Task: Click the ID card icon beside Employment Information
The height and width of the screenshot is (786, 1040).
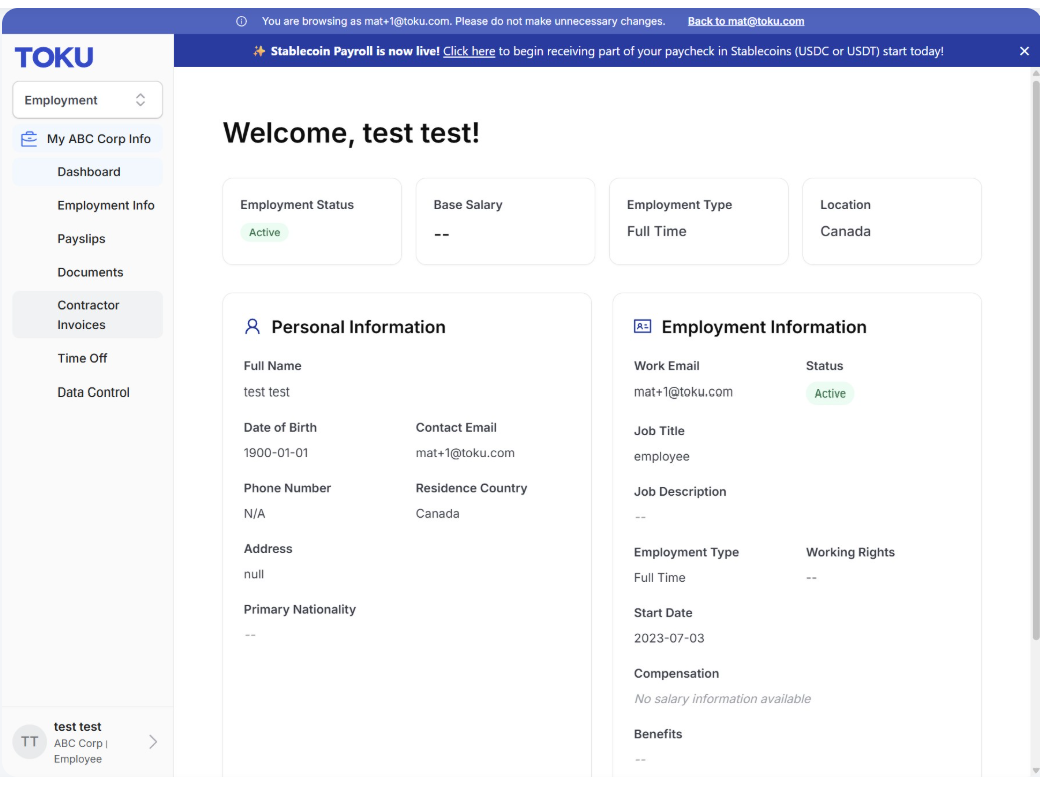Action: click(642, 326)
